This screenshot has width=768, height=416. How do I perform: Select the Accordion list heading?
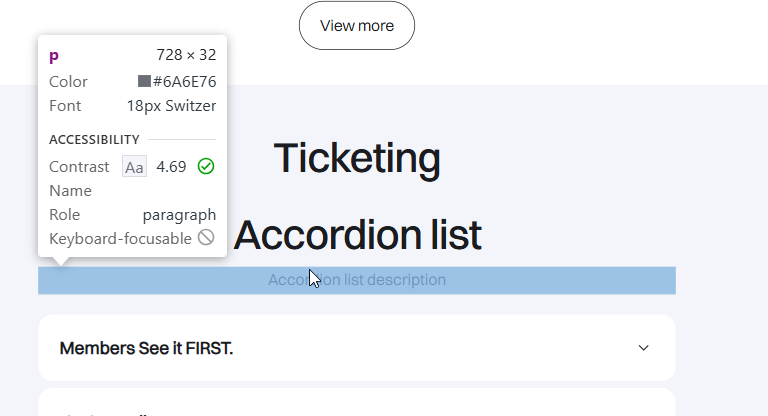click(x=357, y=235)
